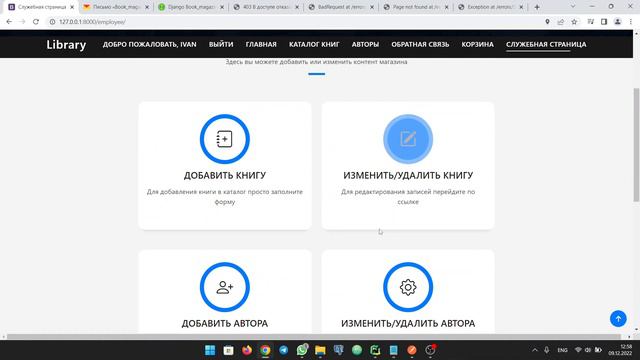Click the Add Author person-plus icon
The height and width of the screenshot is (360, 640).
[224, 287]
